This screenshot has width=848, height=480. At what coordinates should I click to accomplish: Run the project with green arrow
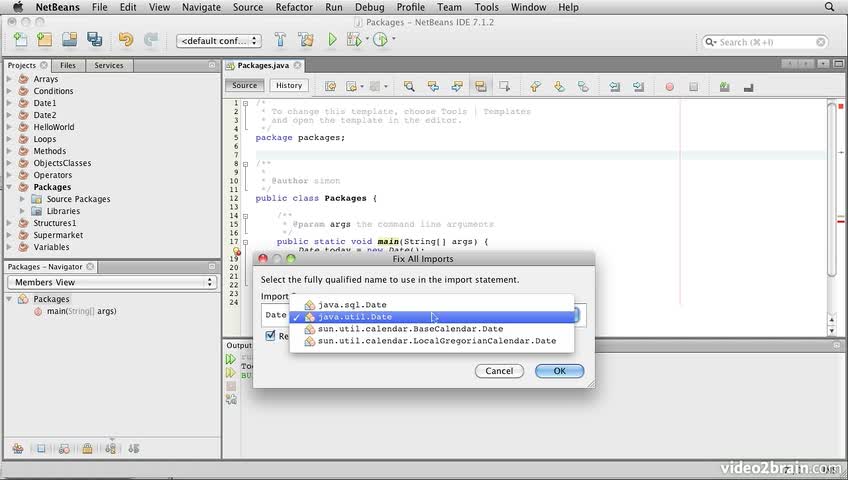[x=332, y=39]
